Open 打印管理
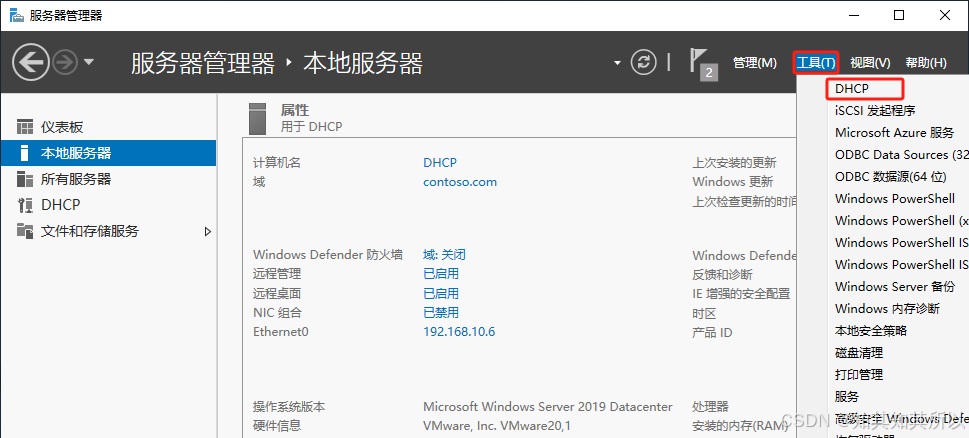 coord(859,374)
